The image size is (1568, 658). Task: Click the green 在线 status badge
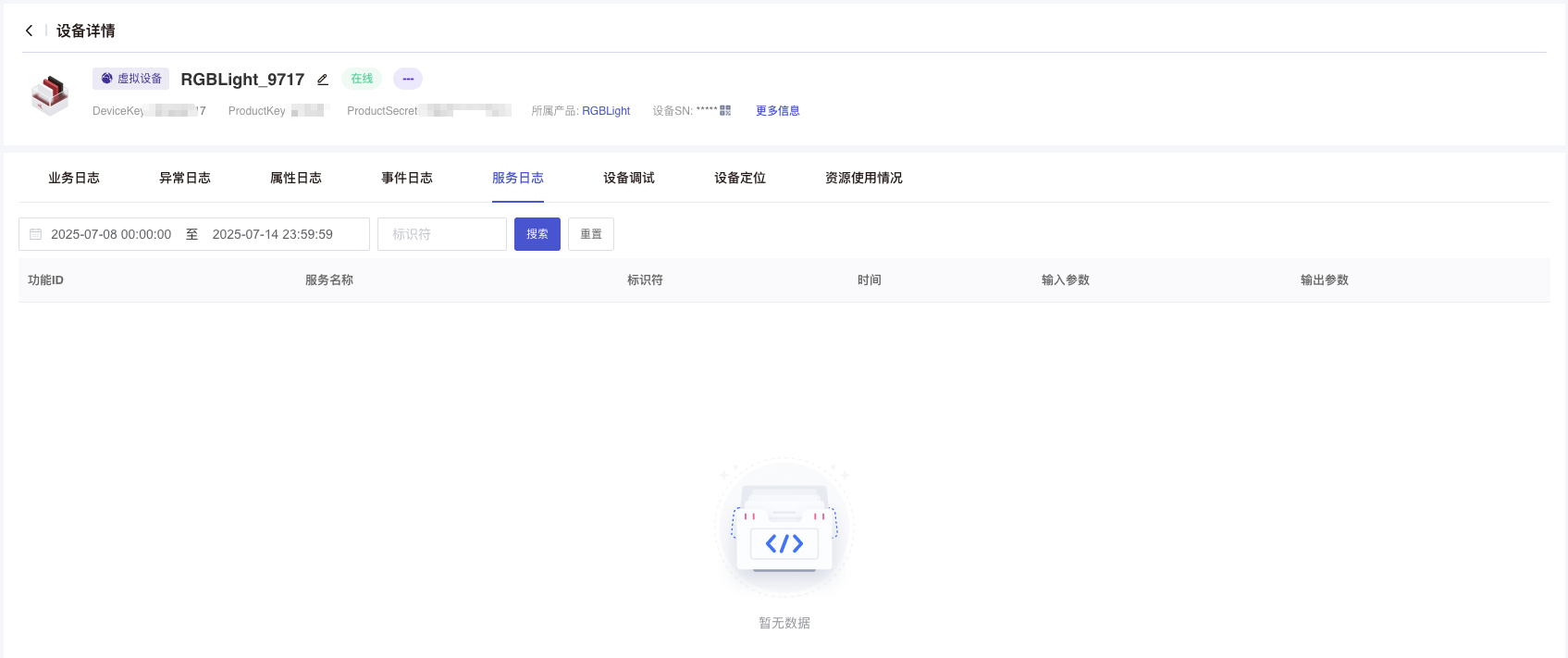(362, 79)
